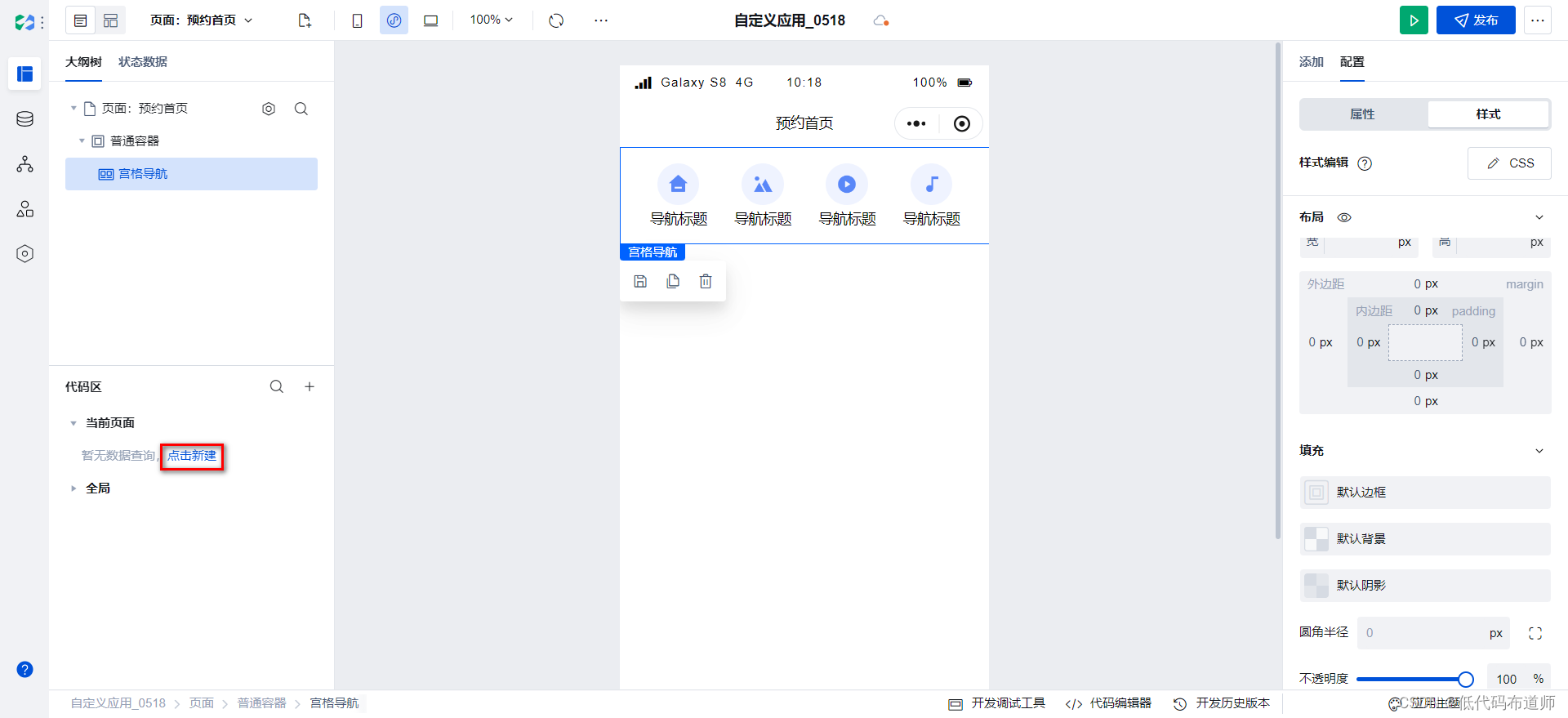Click the home navigation icon in canvas
This screenshot has height=718, width=1568.
[678, 185]
